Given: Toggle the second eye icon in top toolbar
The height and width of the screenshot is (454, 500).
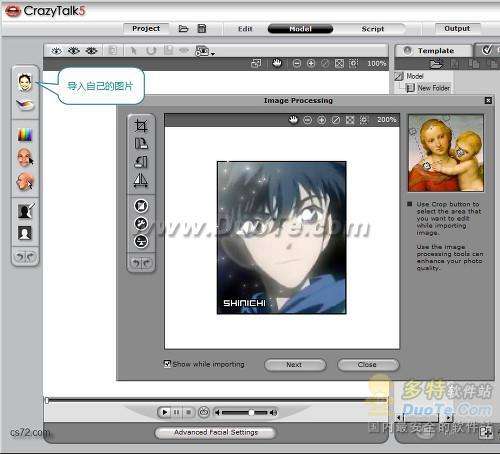Looking at the screenshot, I should [x=74, y=51].
